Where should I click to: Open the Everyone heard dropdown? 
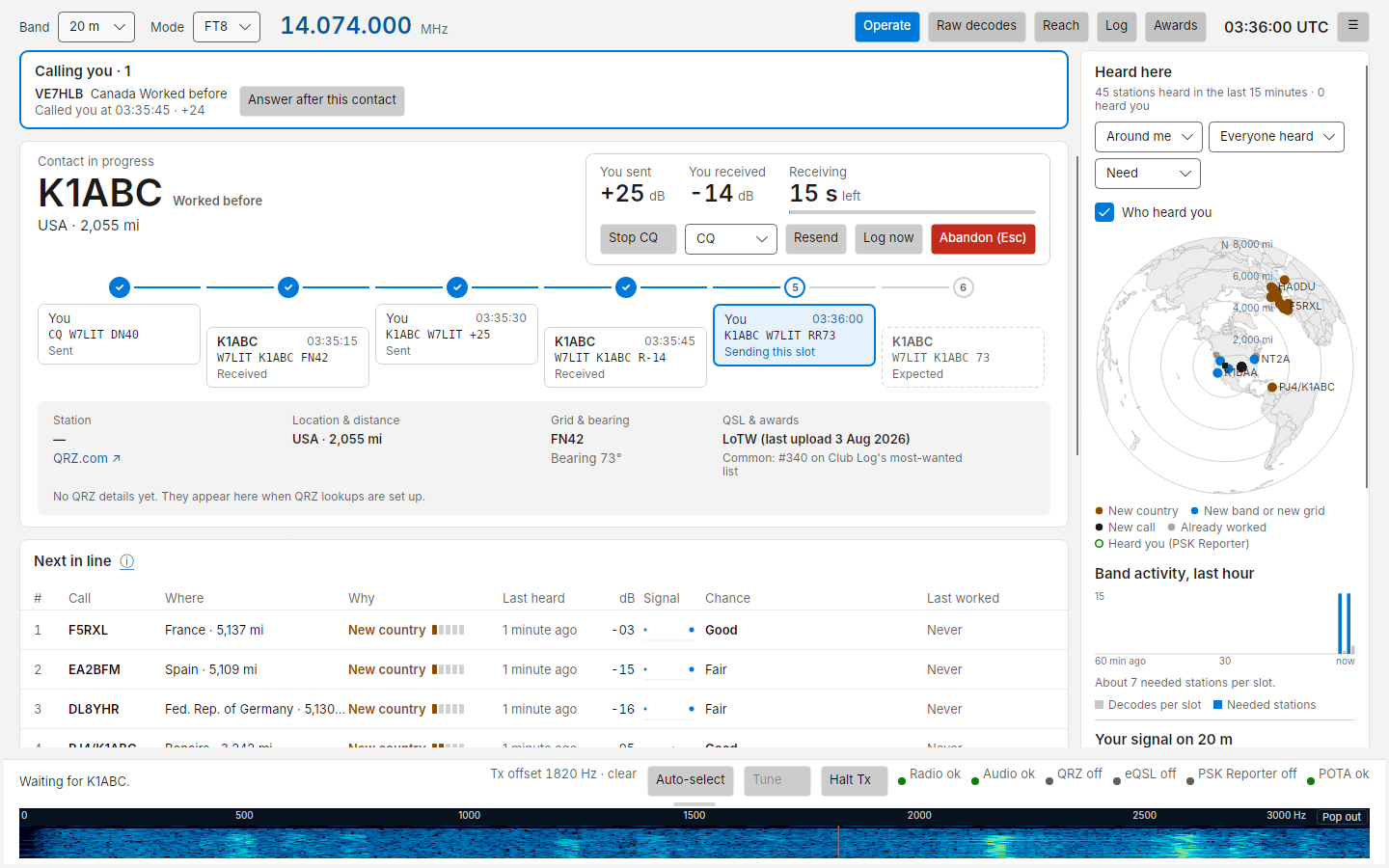[x=1276, y=137]
